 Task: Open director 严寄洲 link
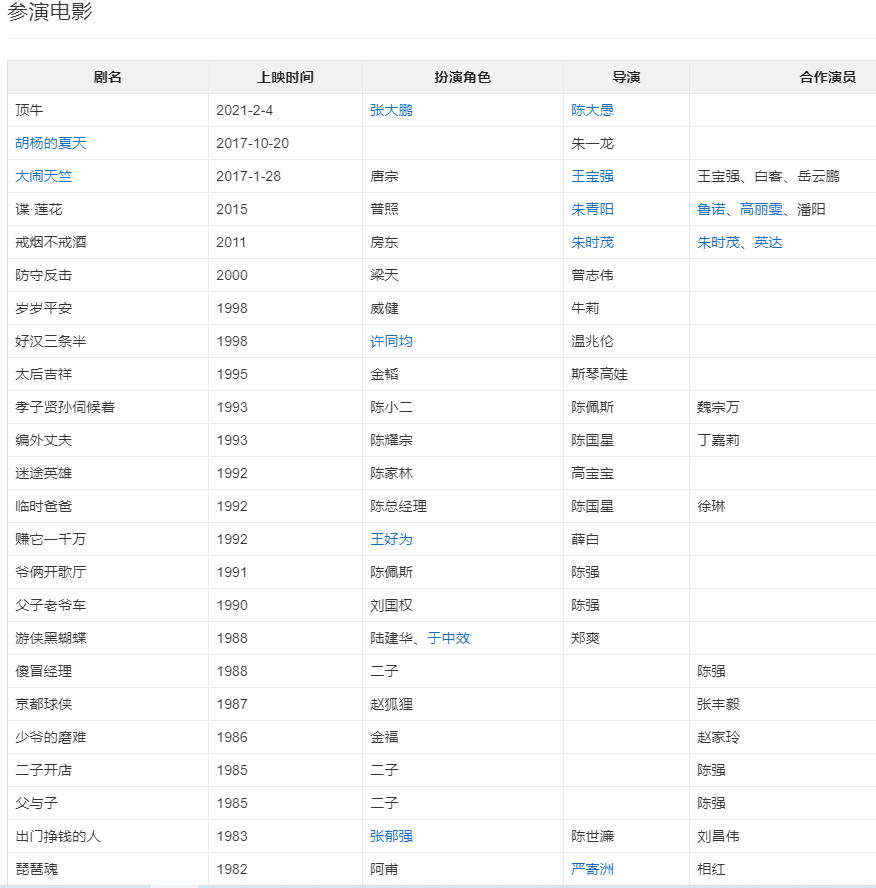(592, 869)
